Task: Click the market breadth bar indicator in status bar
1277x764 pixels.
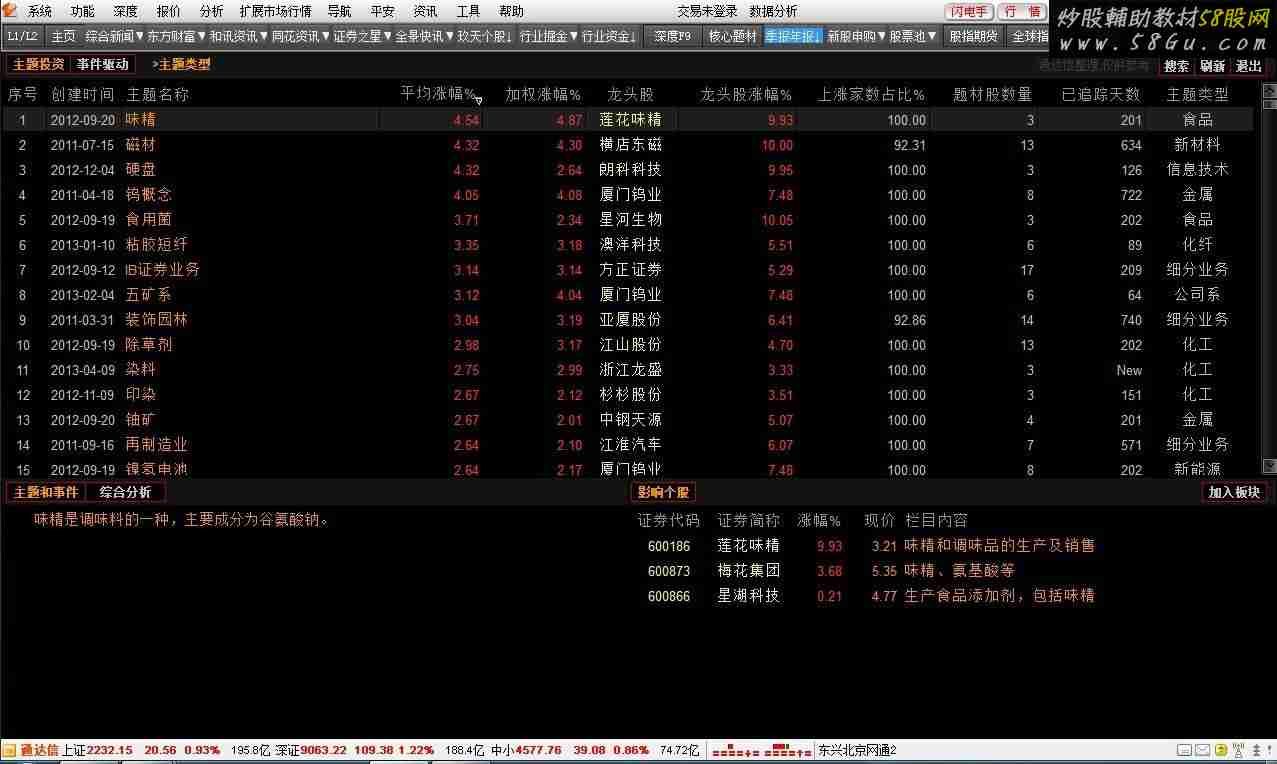Action: 762,750
